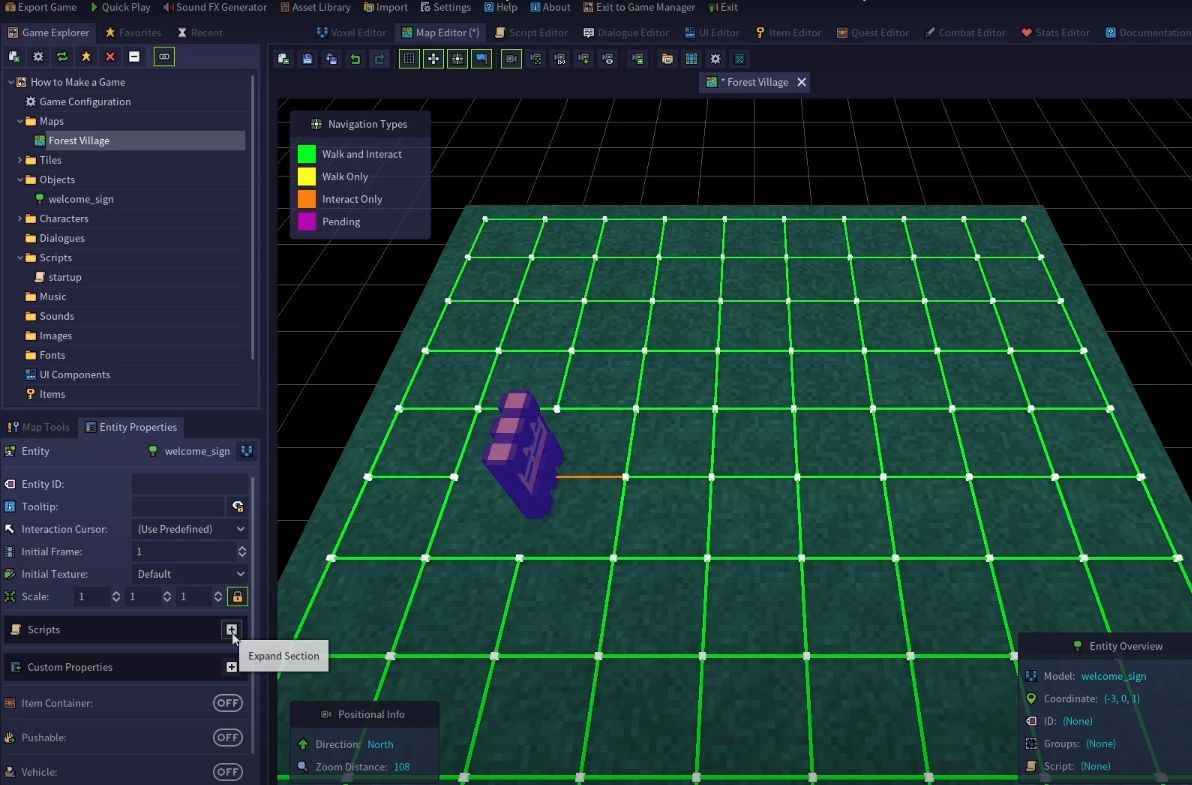
Task: Click the camera view toolbar icon
Action: click(x=512, y=59)
